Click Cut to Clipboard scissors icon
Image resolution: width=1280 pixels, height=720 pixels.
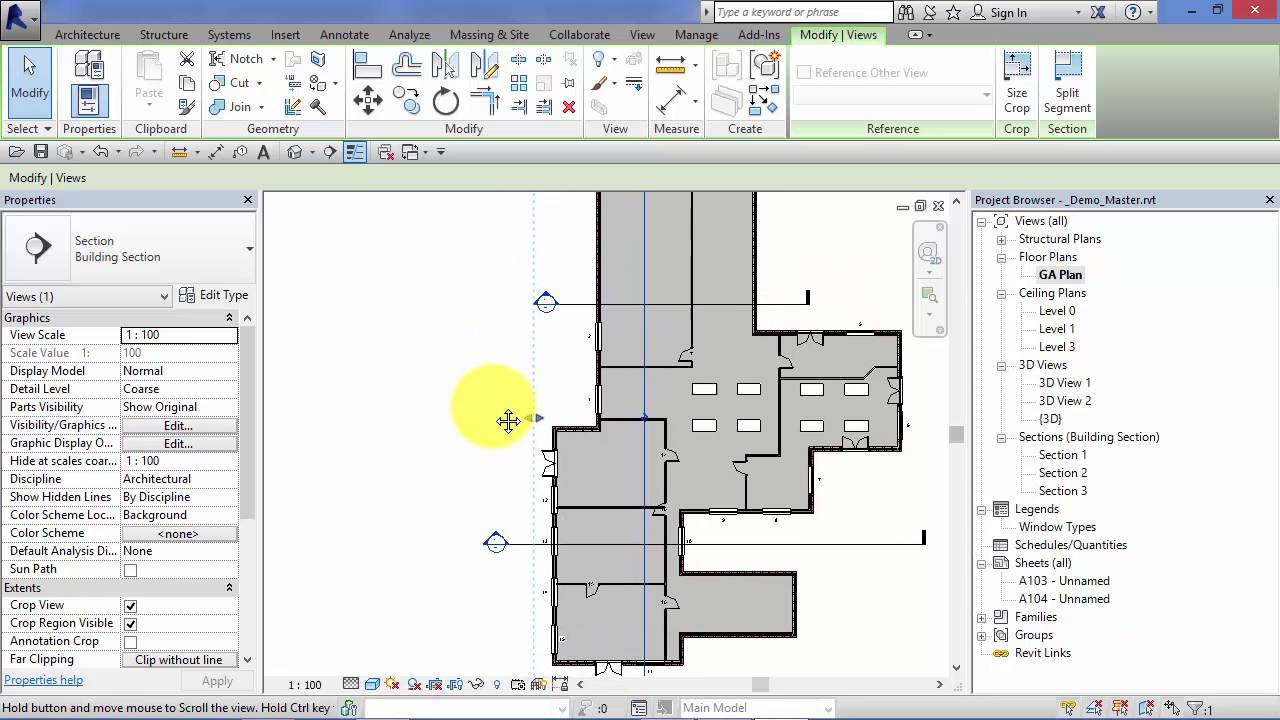click(x=187, y=60)
